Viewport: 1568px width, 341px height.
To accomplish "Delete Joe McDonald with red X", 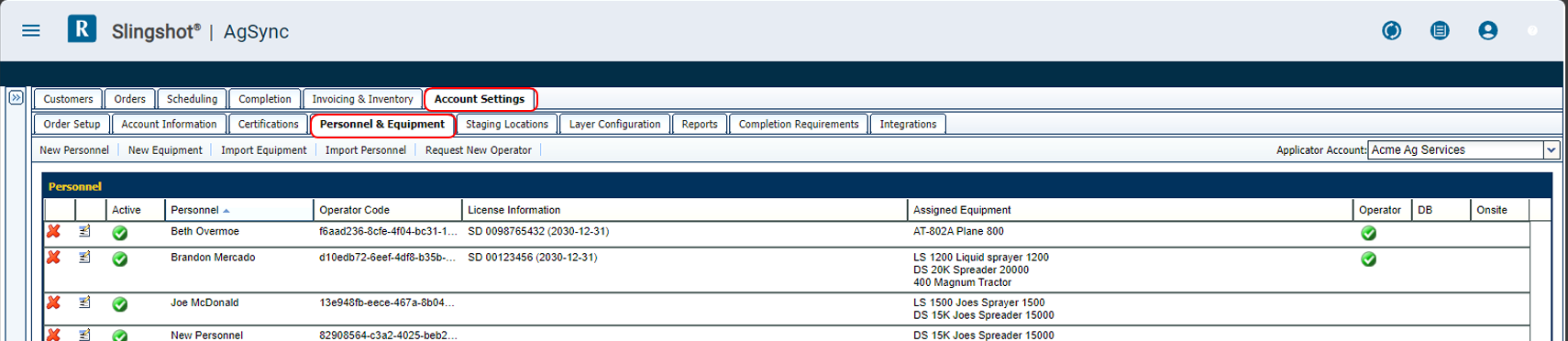I will tap(54, 302).
